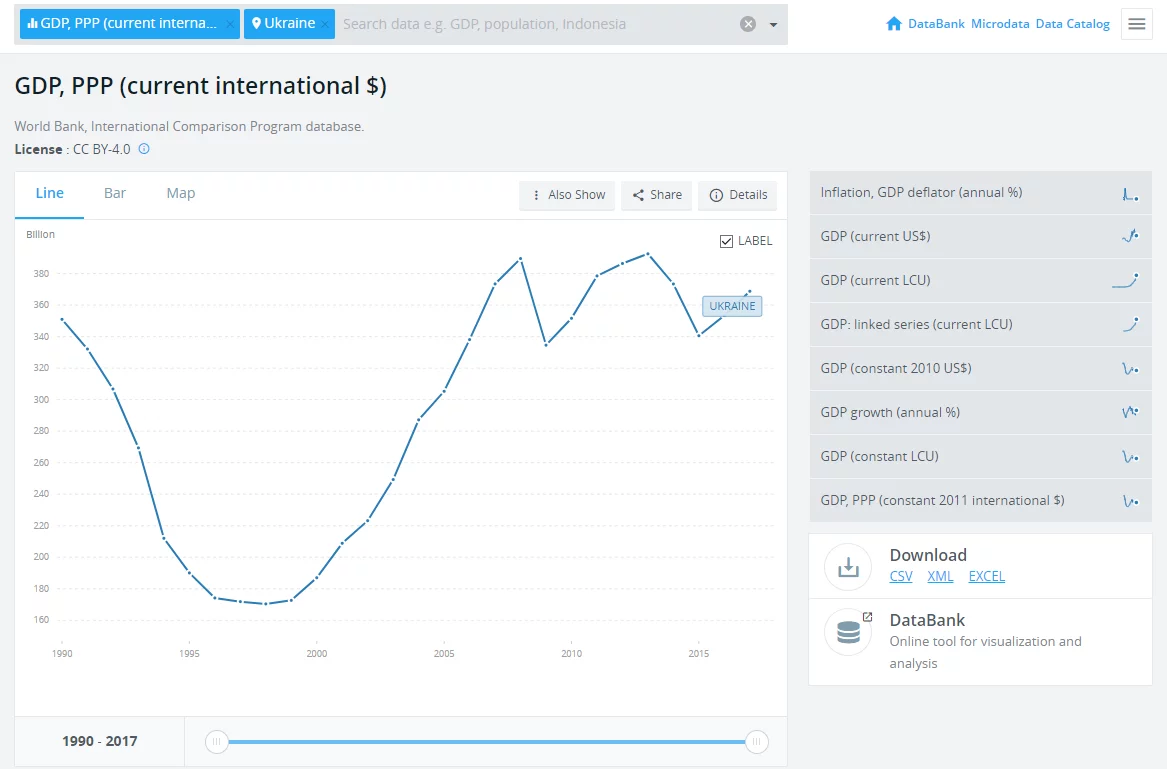
Task: Open the Share menu
Action: pos(656,195)
